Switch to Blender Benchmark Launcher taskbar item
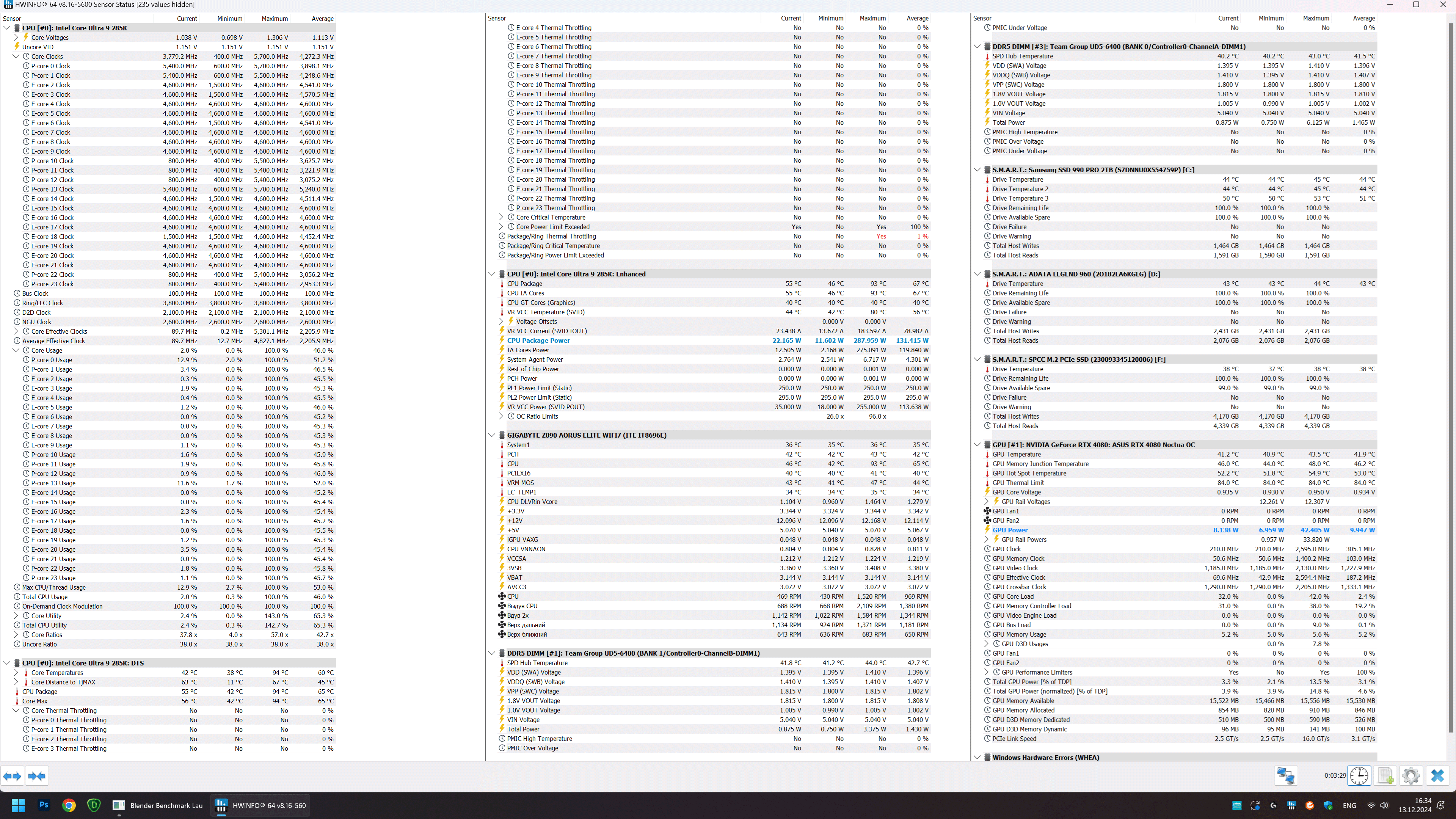The width and height of the screenshot is (1456, 819). tap(158, 805)
